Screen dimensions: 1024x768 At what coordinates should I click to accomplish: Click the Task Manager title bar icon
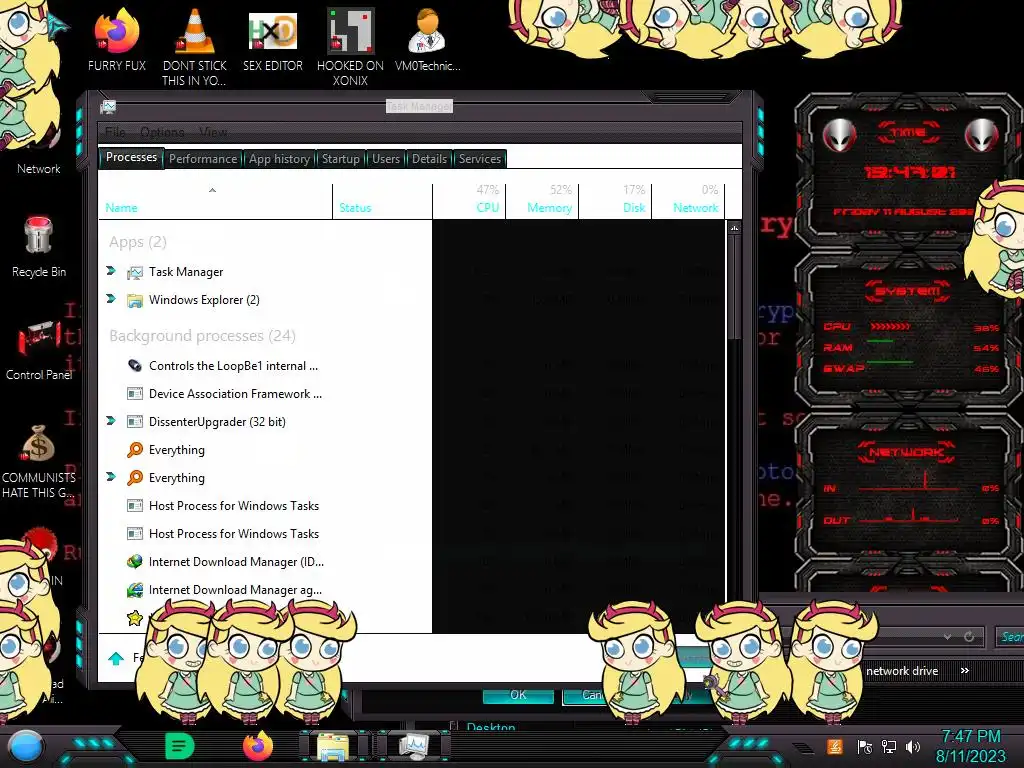tap(108, 106)
